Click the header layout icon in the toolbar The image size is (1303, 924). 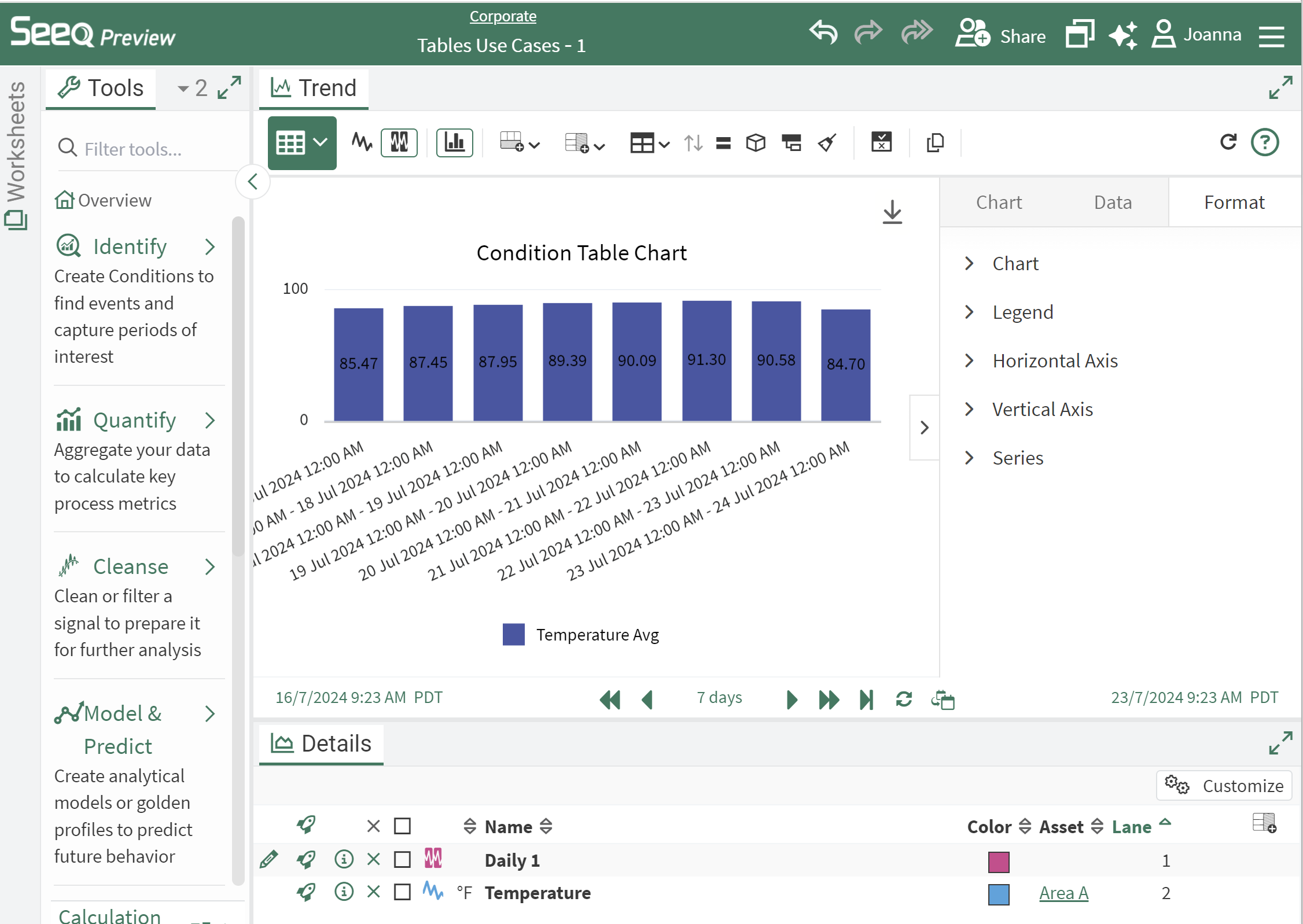click(792, 143)
